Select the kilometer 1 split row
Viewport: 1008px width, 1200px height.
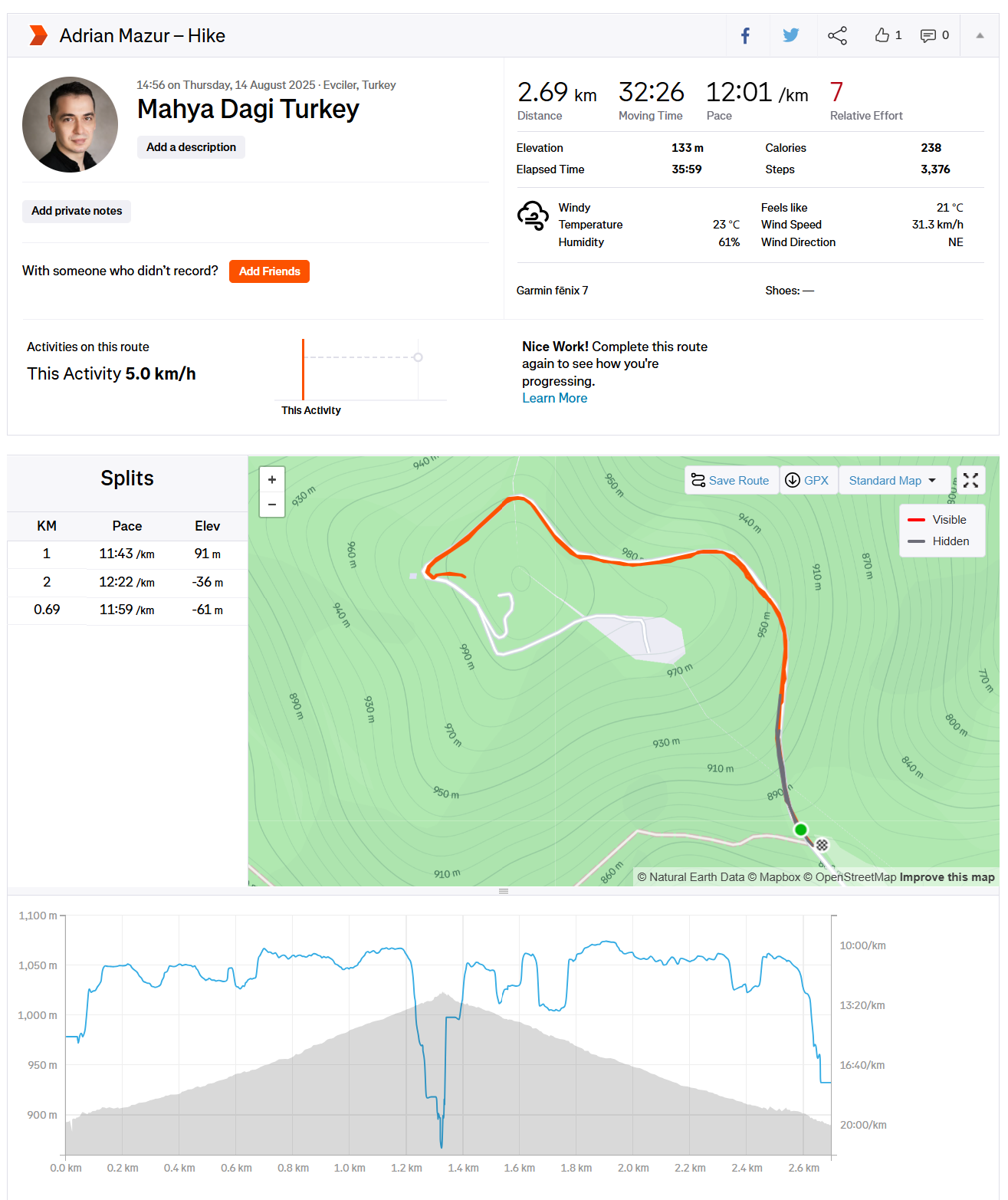pos(127,554)
